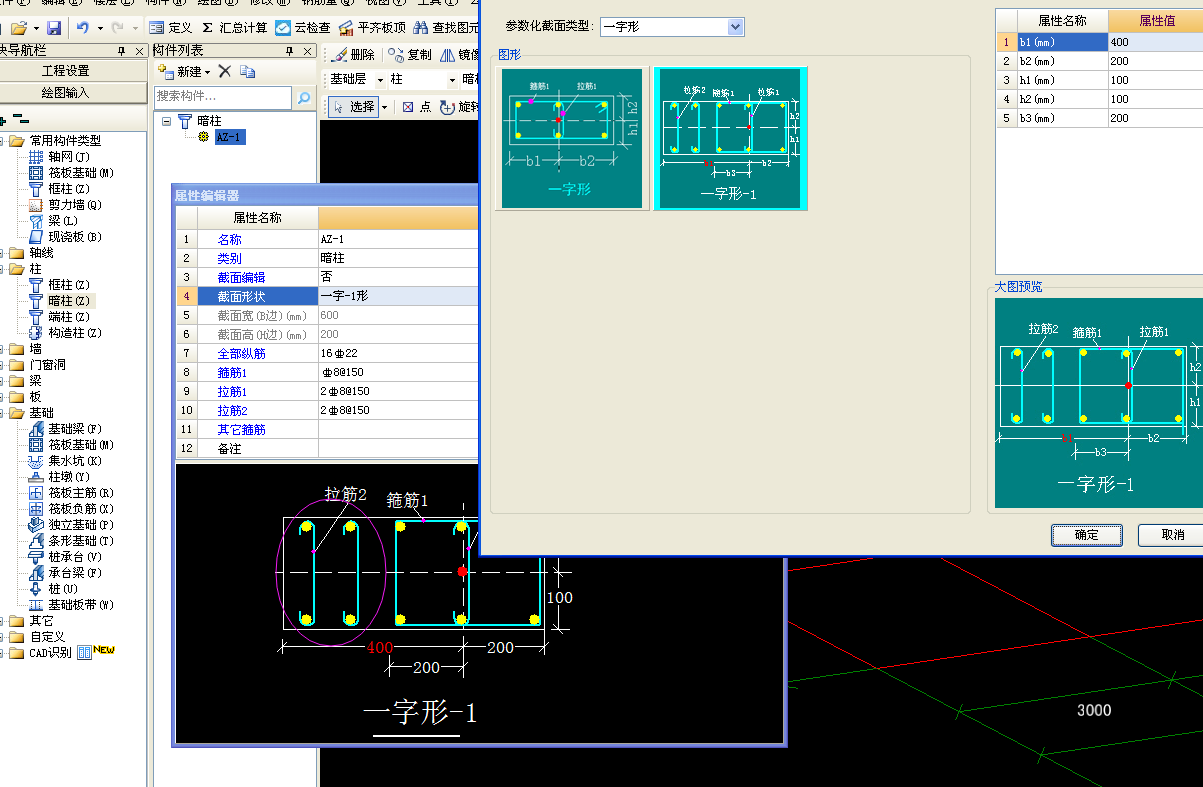Click the copy component icon in 构件列表

point(248,71)
